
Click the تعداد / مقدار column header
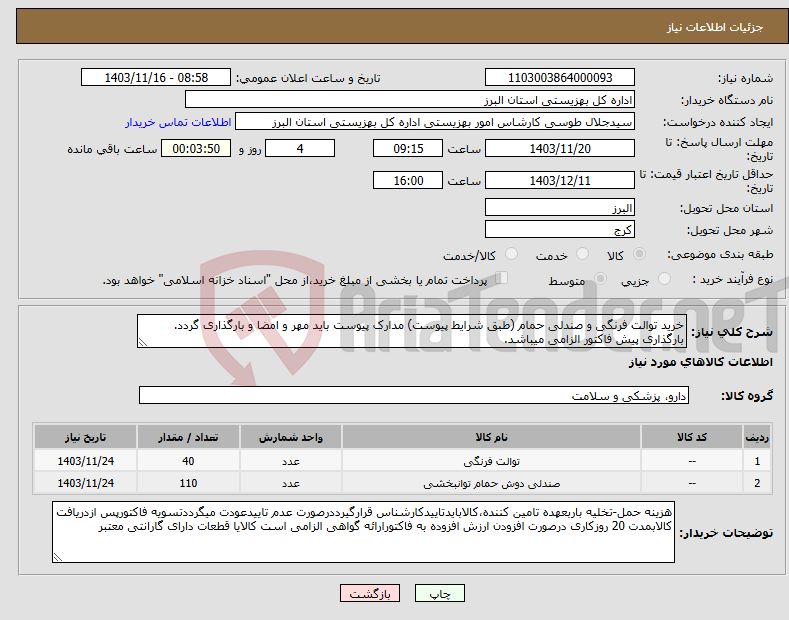(x=188, y=437)
